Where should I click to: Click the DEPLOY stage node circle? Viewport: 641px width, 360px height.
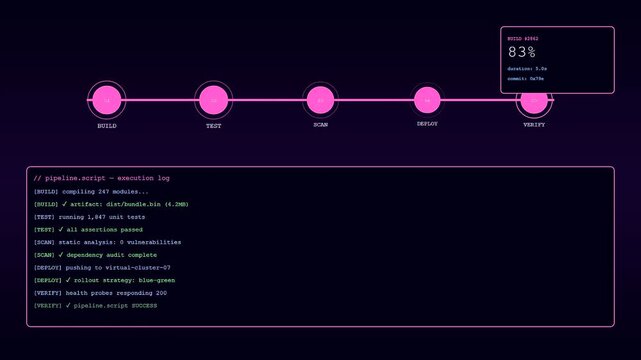427,100
